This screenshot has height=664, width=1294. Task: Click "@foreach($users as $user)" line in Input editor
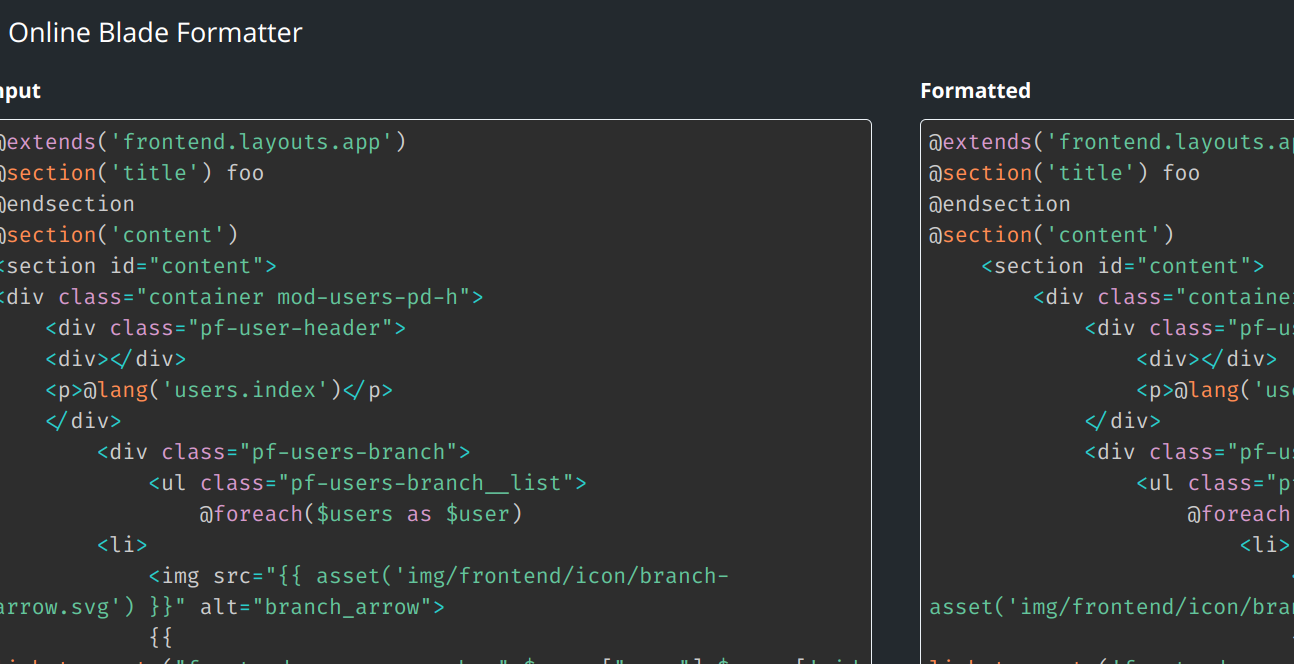(360, 514)
